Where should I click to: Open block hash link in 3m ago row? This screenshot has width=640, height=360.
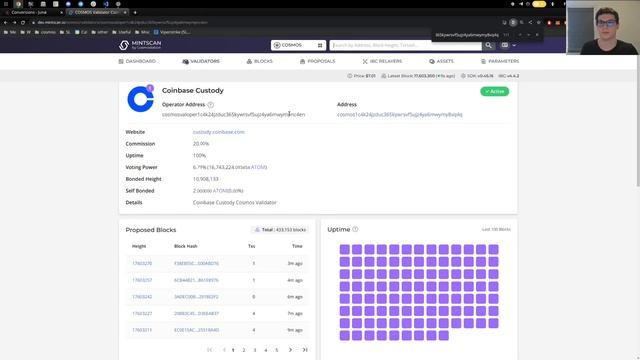point(196,264)
